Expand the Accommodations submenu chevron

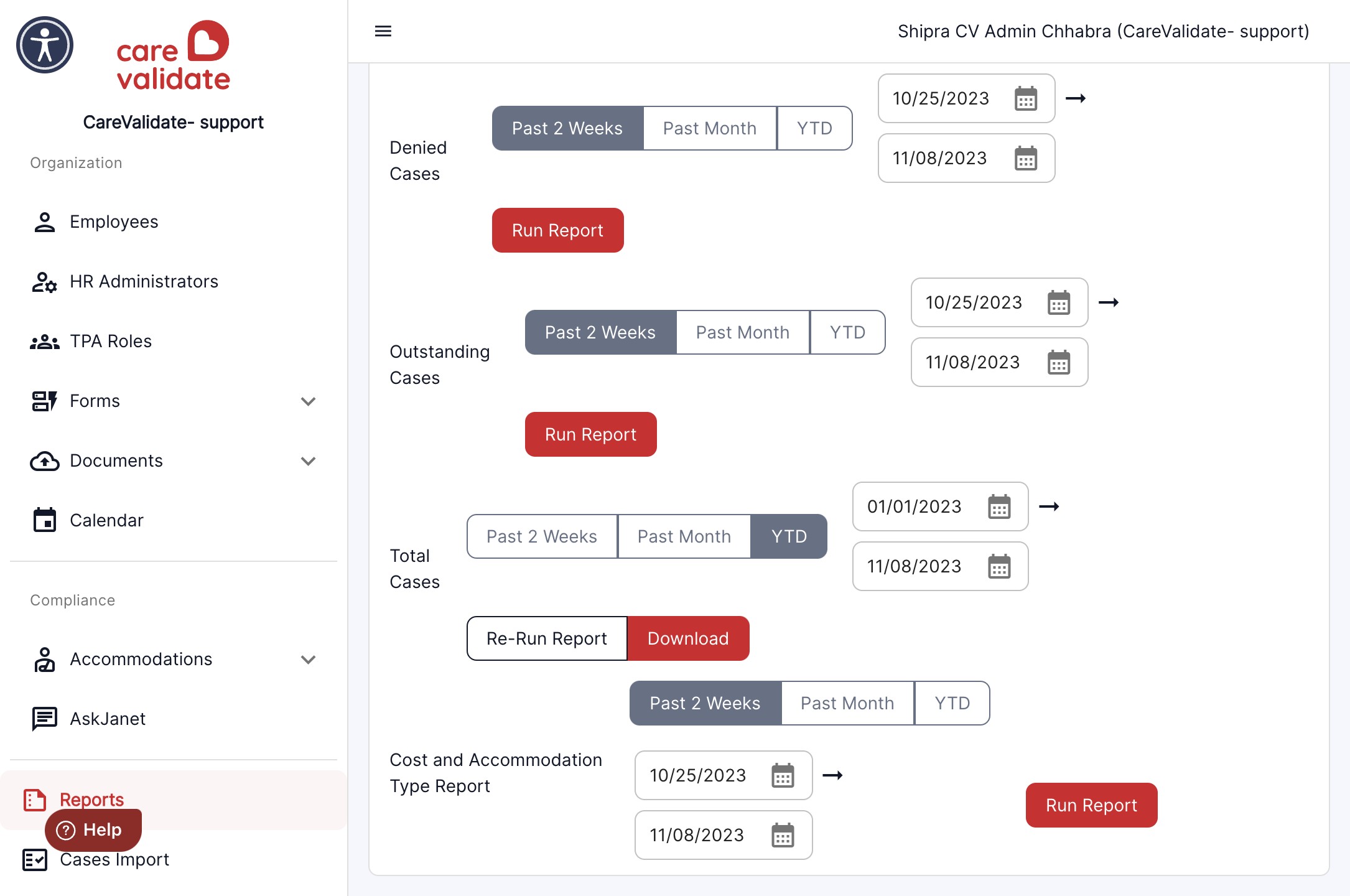308,660
